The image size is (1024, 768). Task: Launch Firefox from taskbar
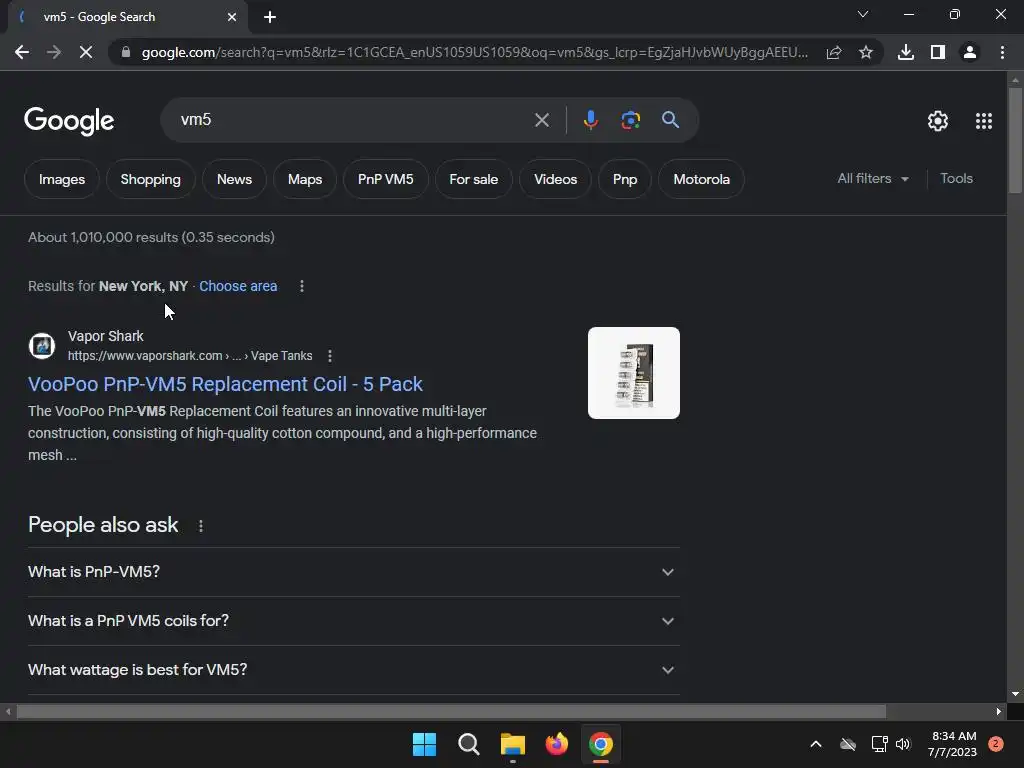(556, 744)
